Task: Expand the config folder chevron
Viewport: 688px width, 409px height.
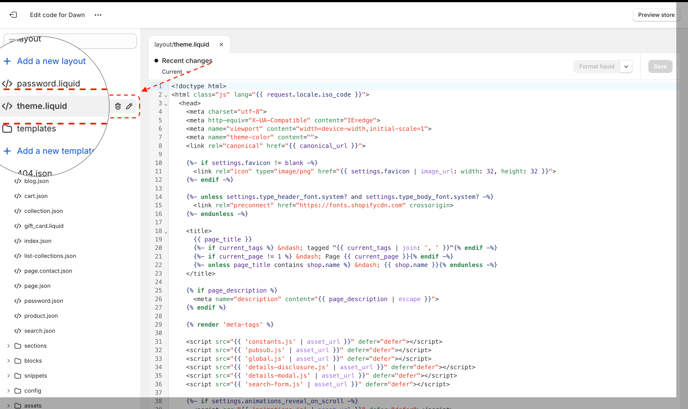Action: click(8, 391)
